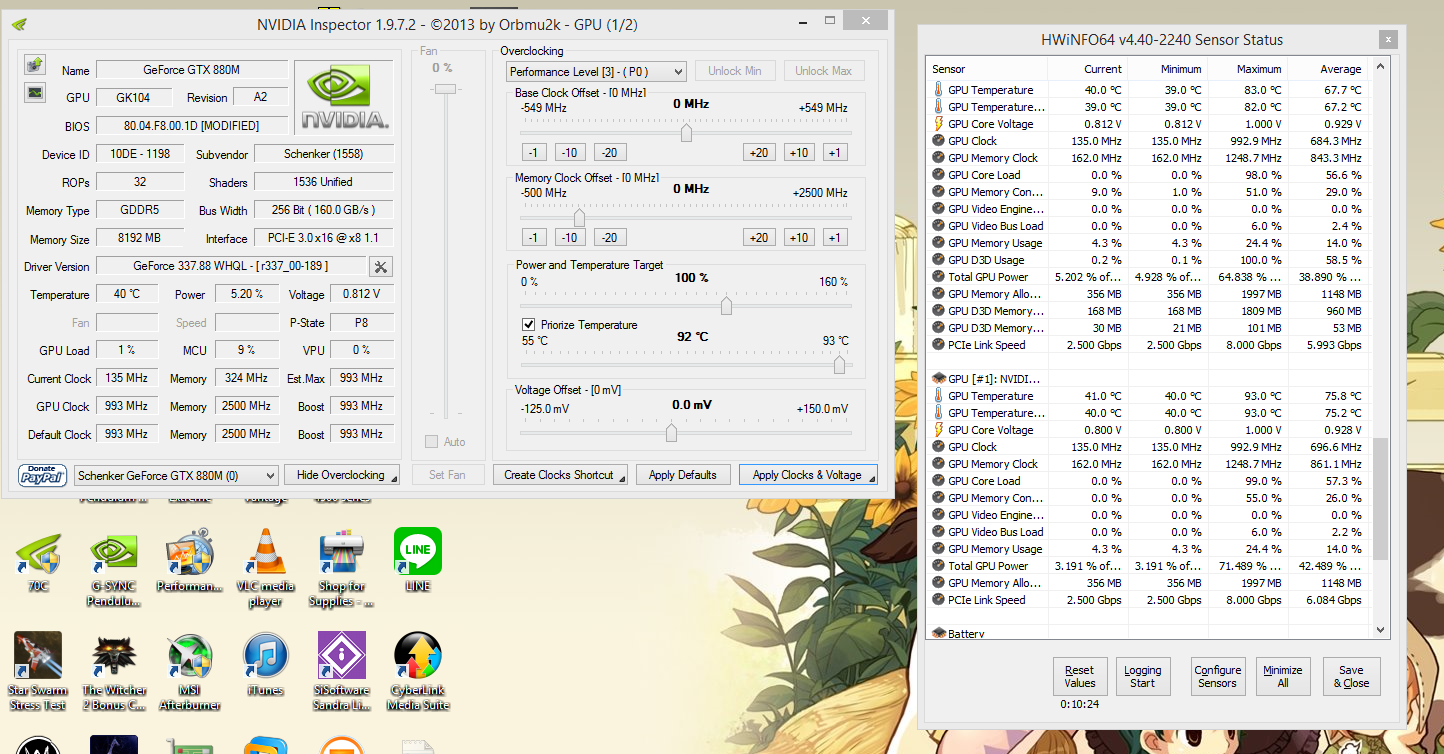Click the Fan speed vertical slider handle
1444x754 pixels.
(x=446, y=88)
